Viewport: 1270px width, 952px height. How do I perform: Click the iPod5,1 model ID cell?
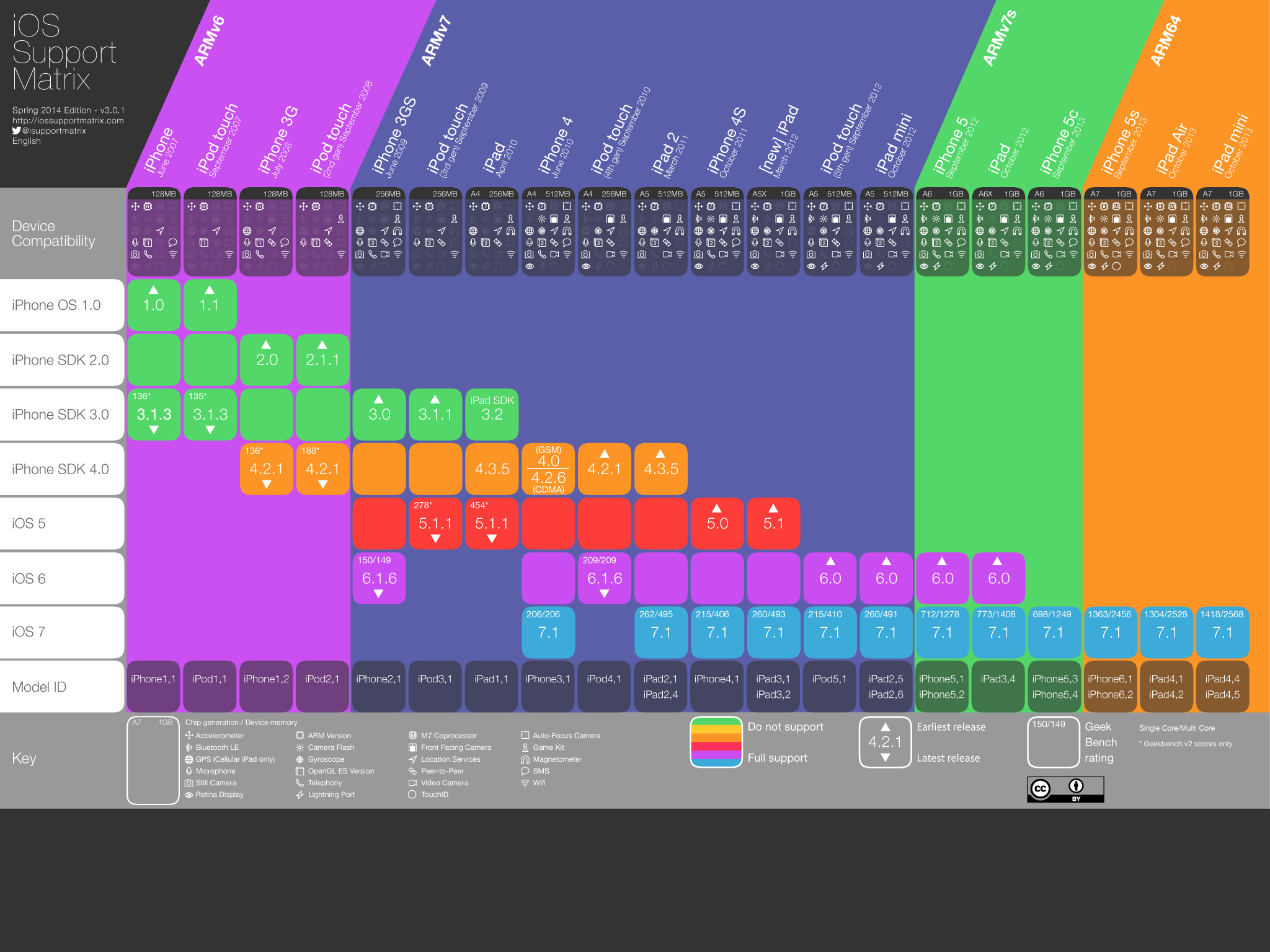(x=829, y=686)
